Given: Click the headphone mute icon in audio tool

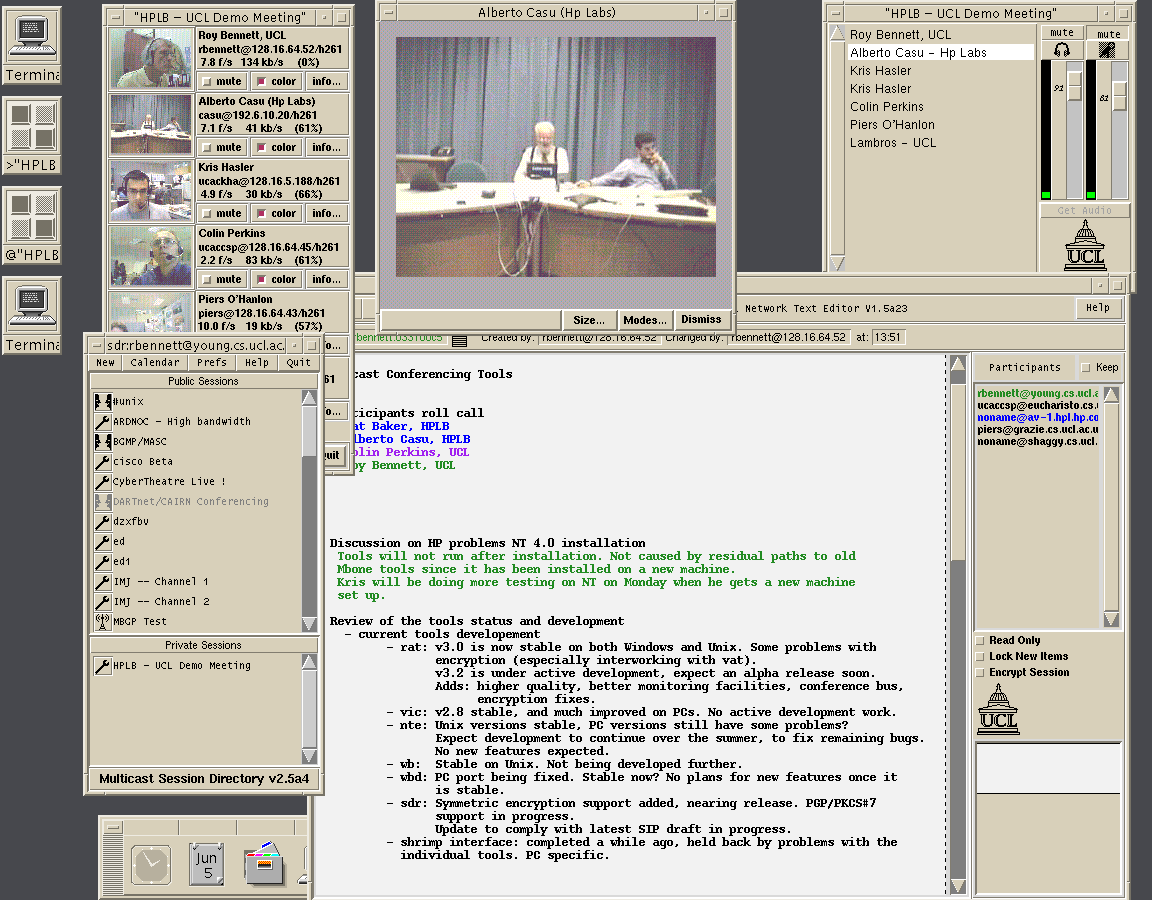Looking at the screenshot, I should pyautogui.click(x=1062, y=50).
